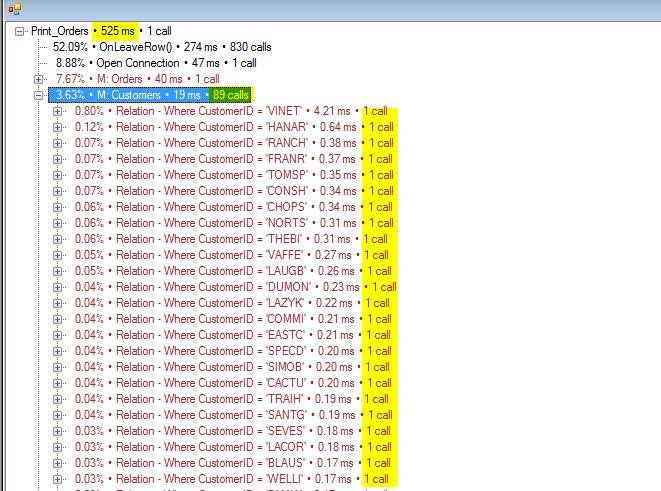Select the CustomerID = 'THEBI' row text
661x491 pixels.
pos(231,239)
